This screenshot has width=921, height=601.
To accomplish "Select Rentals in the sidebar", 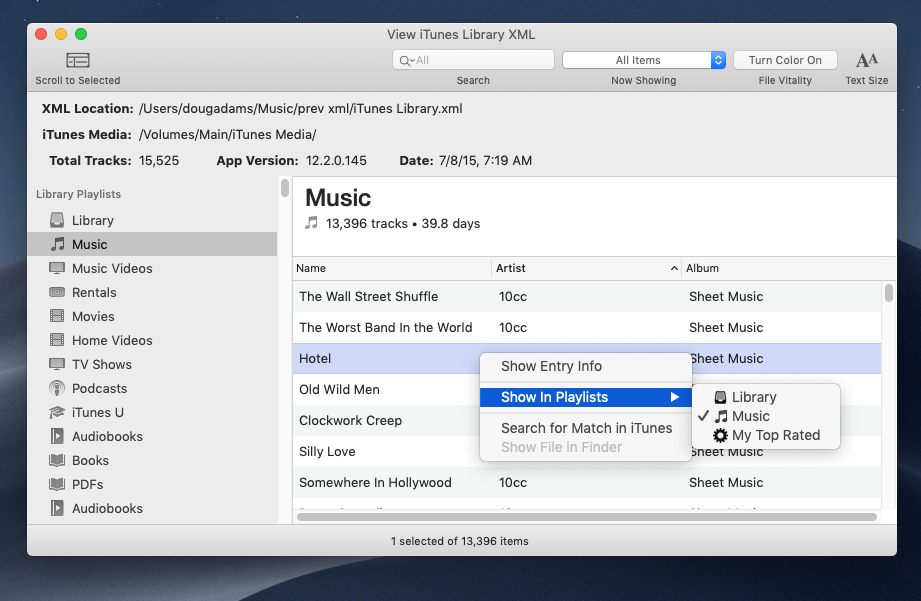I will coord(152,293).
